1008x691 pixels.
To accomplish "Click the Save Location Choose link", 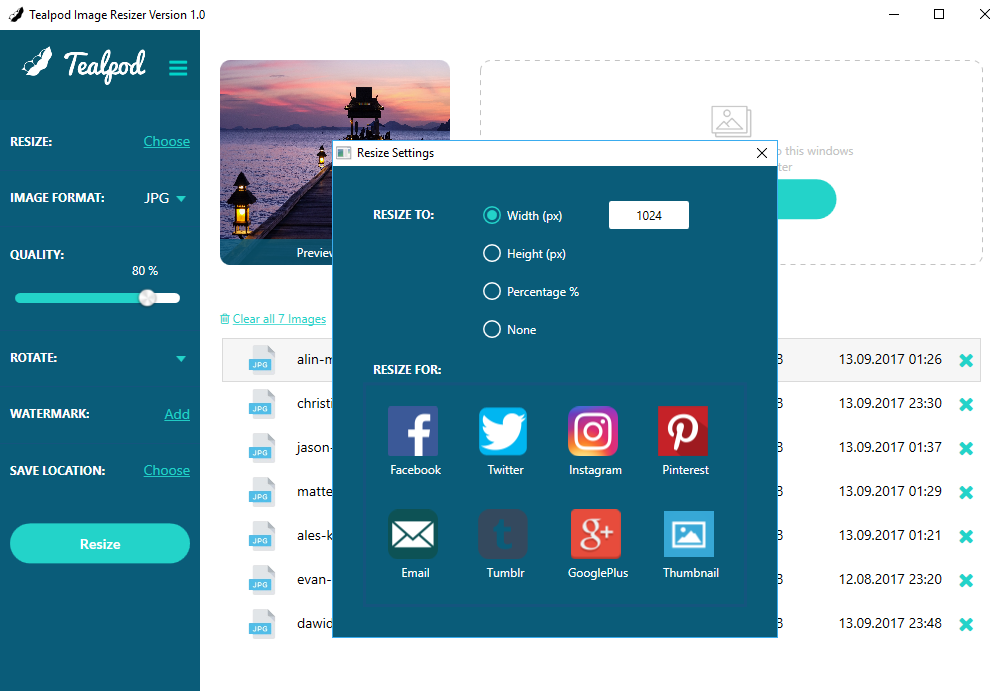I will (x=166, y=471).
